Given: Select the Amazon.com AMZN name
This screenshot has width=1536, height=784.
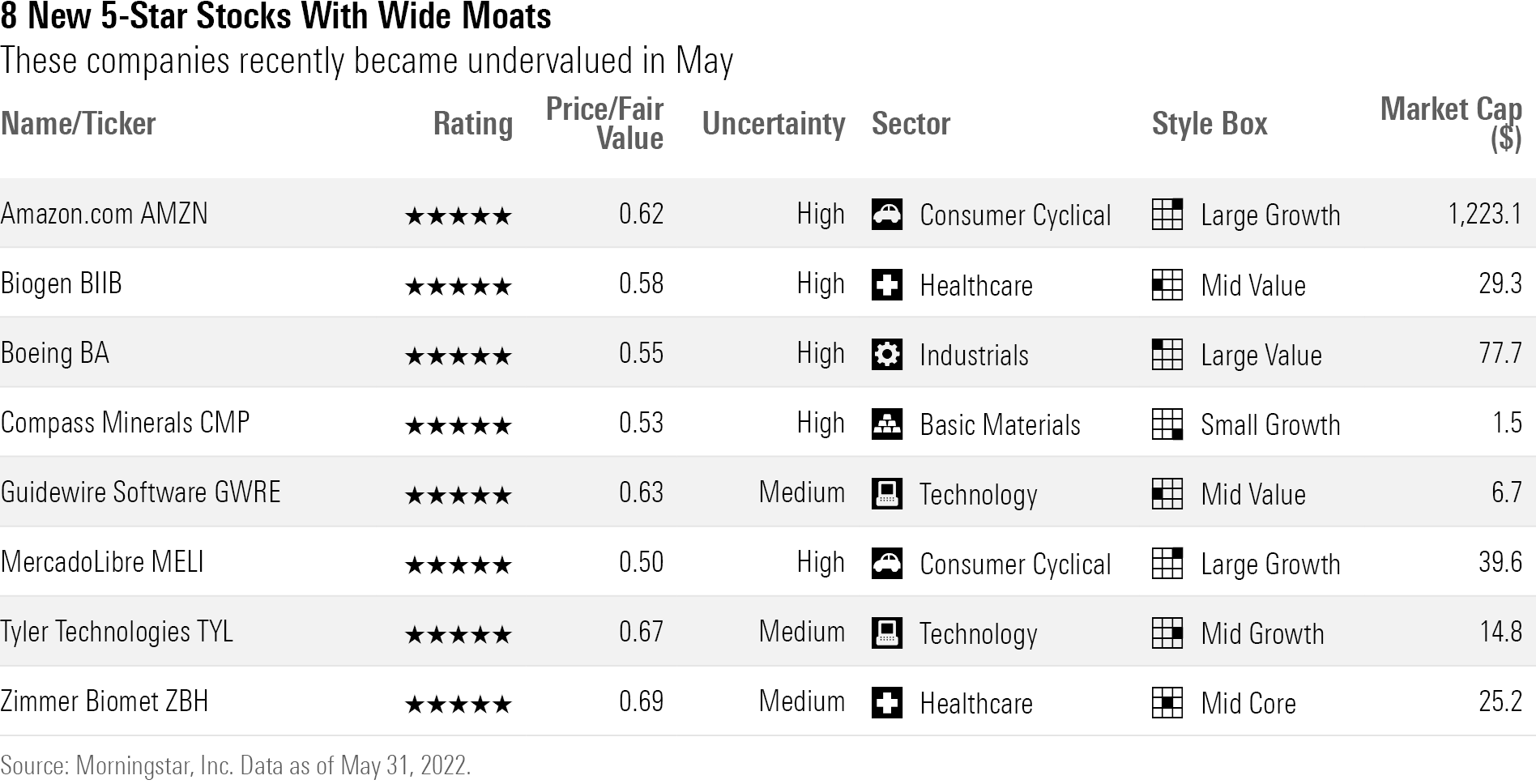Looking at the screenshot, I should point(105,214).
